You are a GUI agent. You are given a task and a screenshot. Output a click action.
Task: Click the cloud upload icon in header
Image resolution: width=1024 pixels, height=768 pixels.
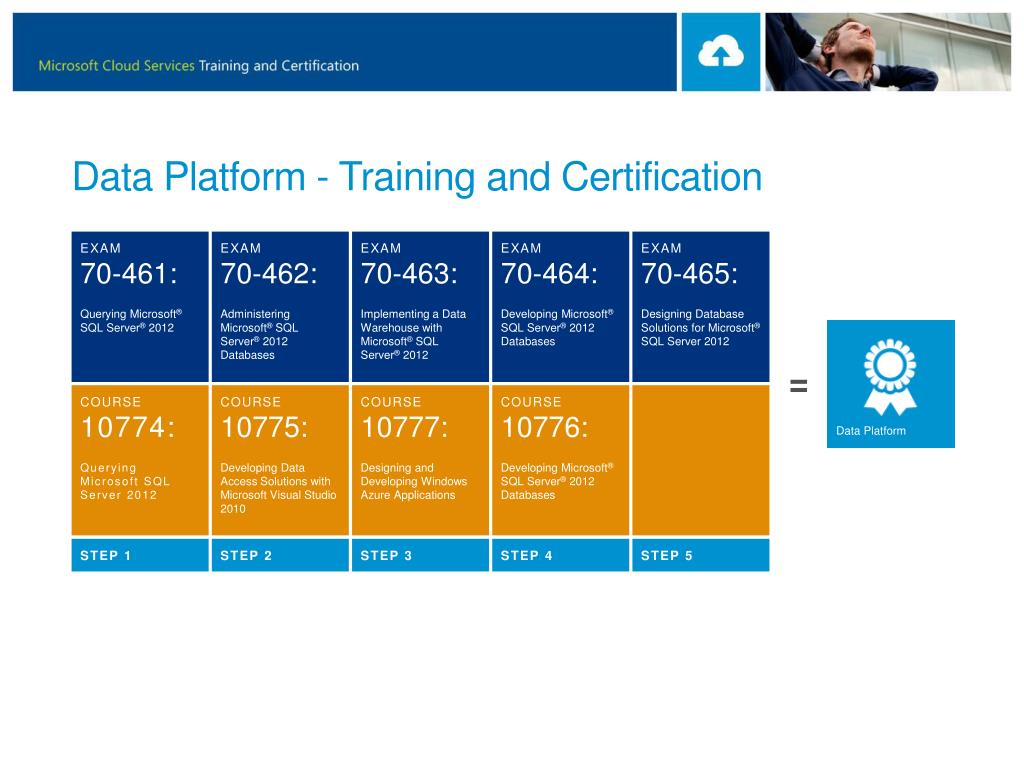point(720,52)
